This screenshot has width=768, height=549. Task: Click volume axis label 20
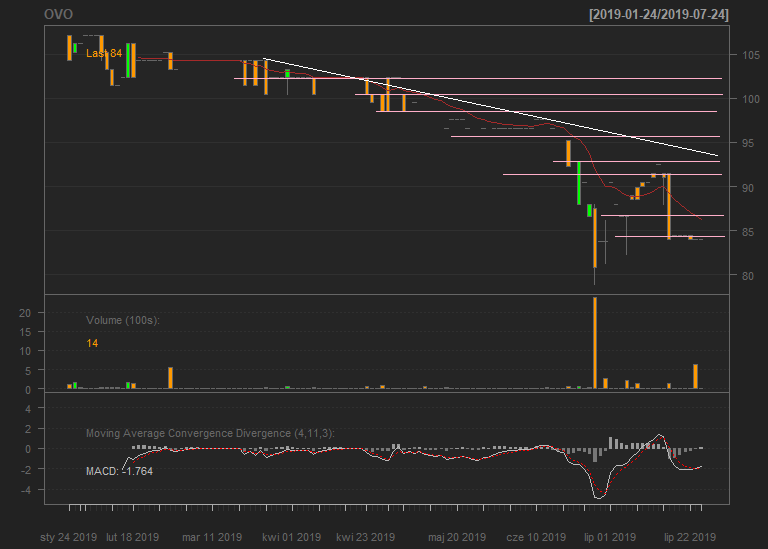[x=24, y=313]
